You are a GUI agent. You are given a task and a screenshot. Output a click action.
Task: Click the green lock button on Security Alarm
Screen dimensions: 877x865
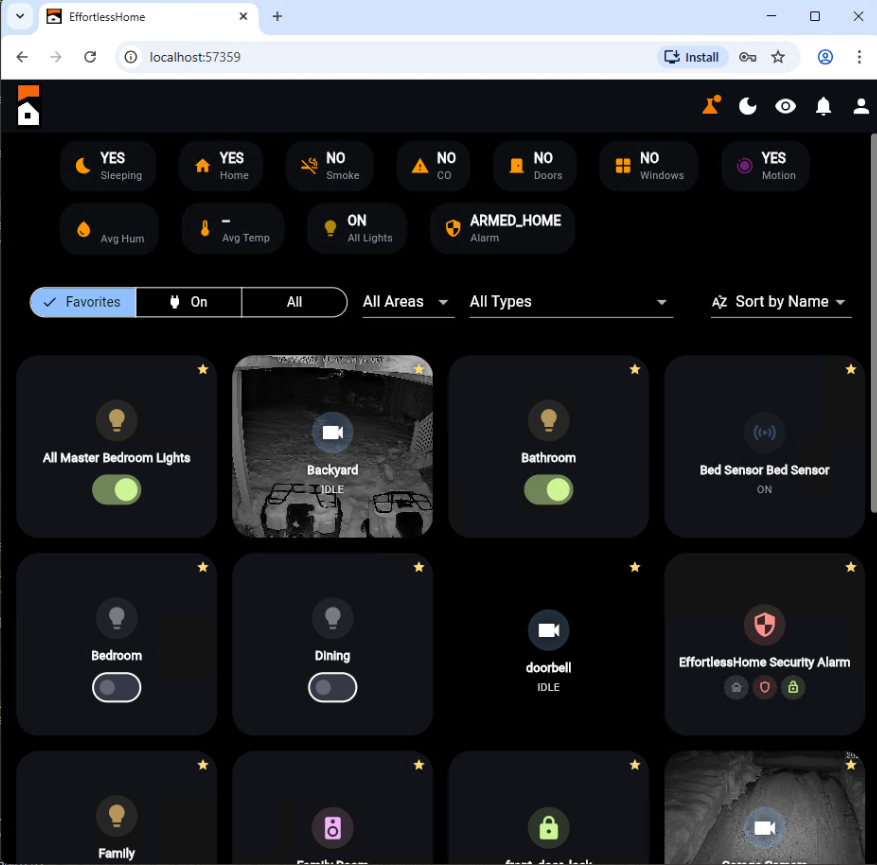click(x=793, y=687)
